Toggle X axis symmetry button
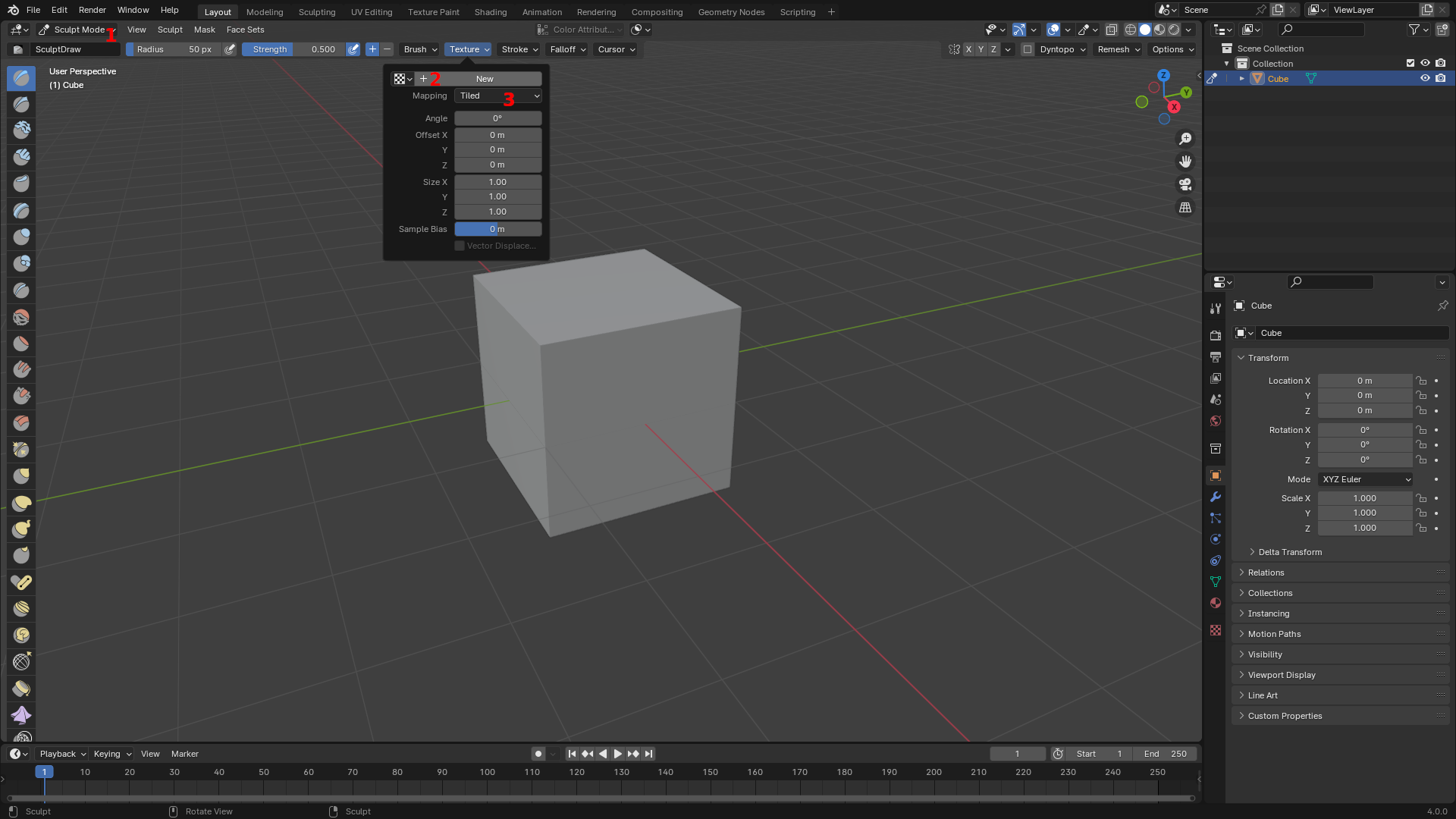This screenshot has height=819, width=1456. click(968, 49)
